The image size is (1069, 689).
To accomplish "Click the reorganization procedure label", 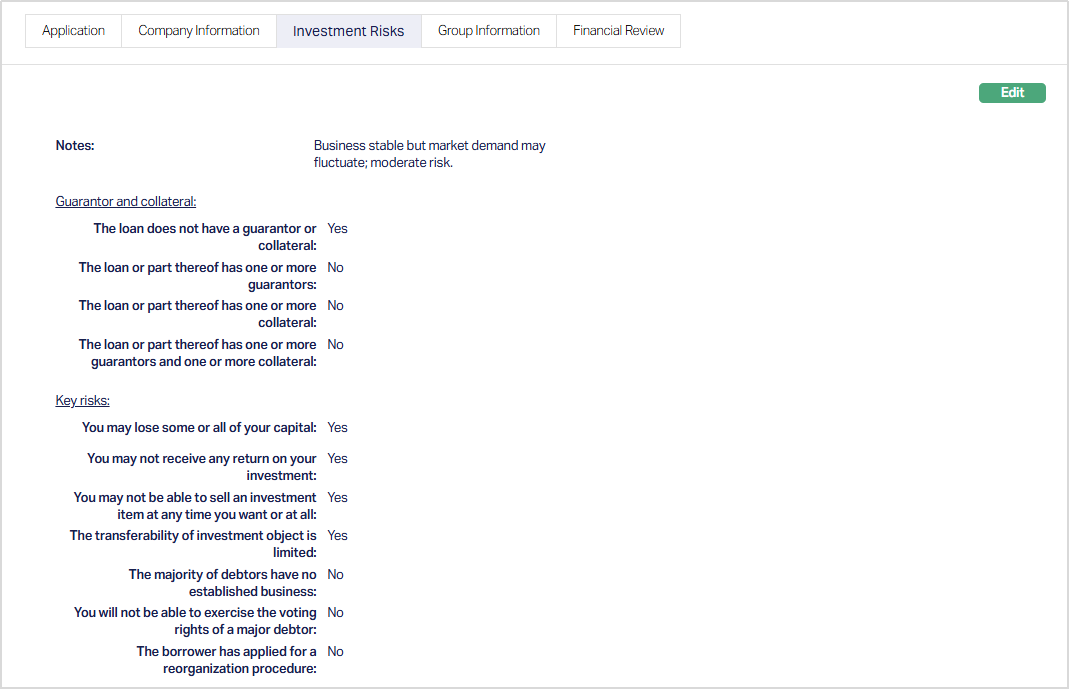I will tap(226, 660).
